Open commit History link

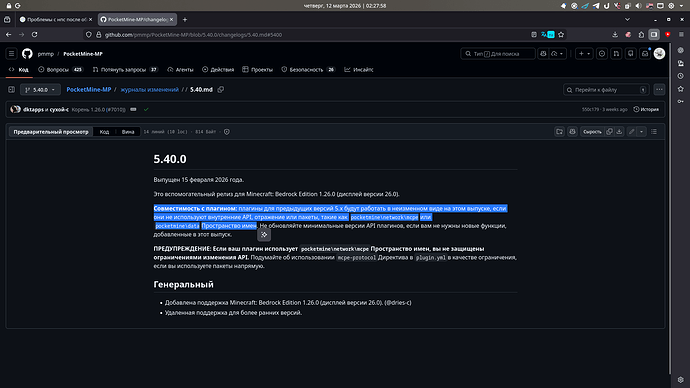click(x=646, y=110)
